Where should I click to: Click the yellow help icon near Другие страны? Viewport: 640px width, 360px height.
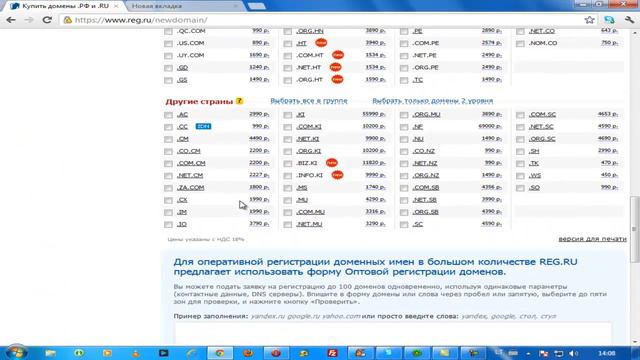point(239,101)
